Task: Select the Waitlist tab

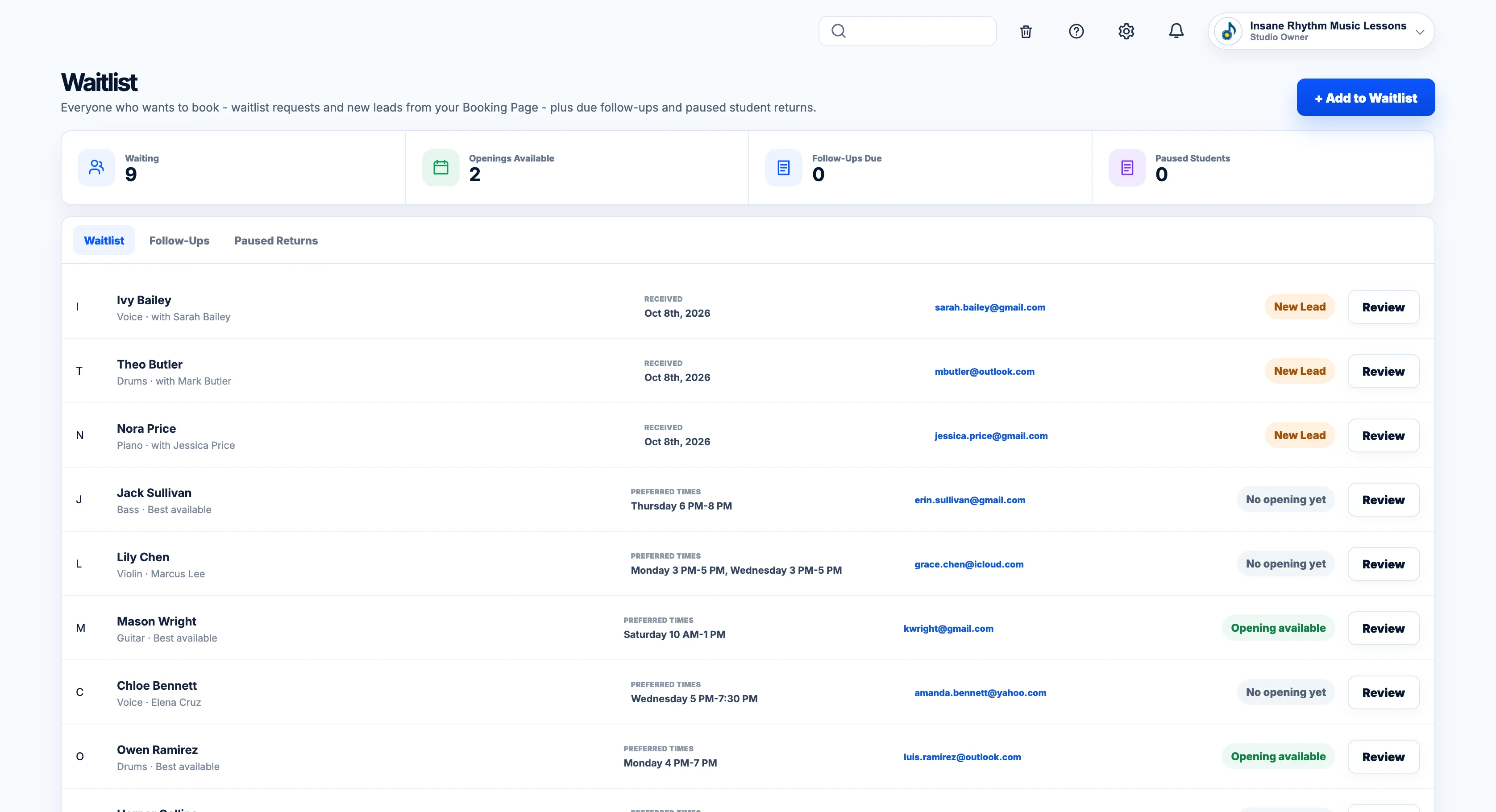Action: (104, 240)
